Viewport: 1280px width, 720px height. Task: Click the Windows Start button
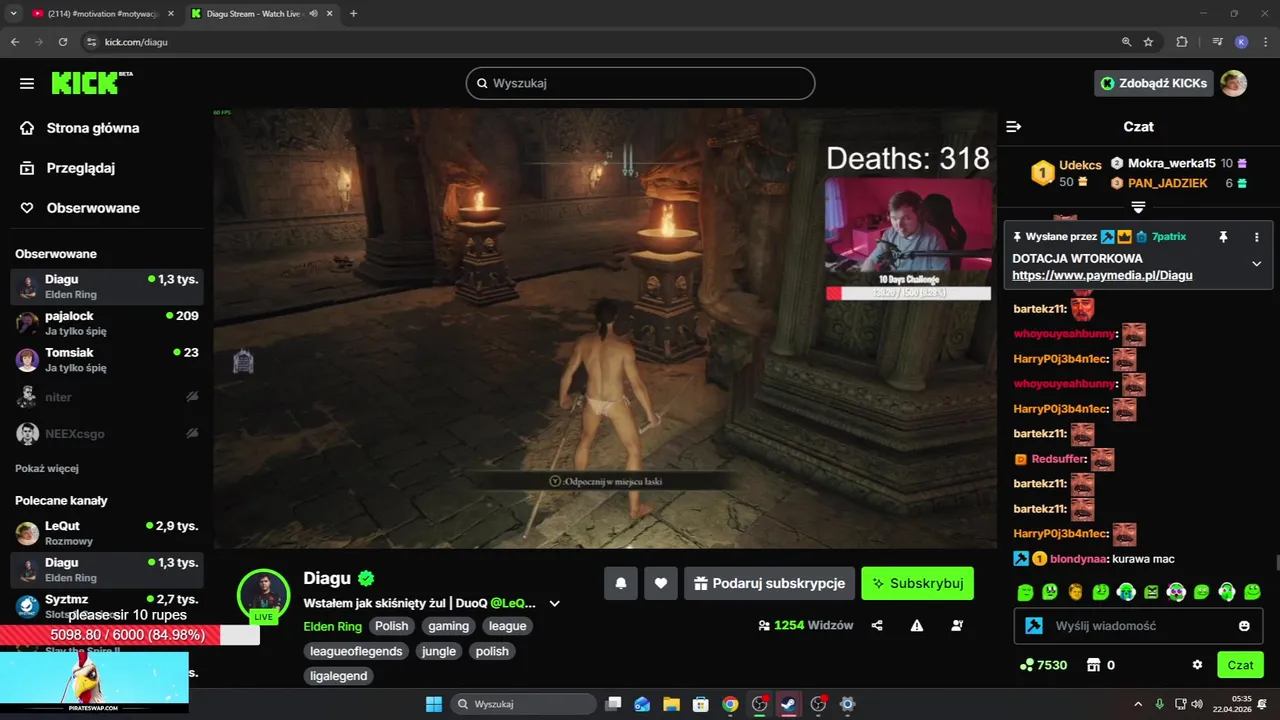pyautogui.click(x=434, y=704)
